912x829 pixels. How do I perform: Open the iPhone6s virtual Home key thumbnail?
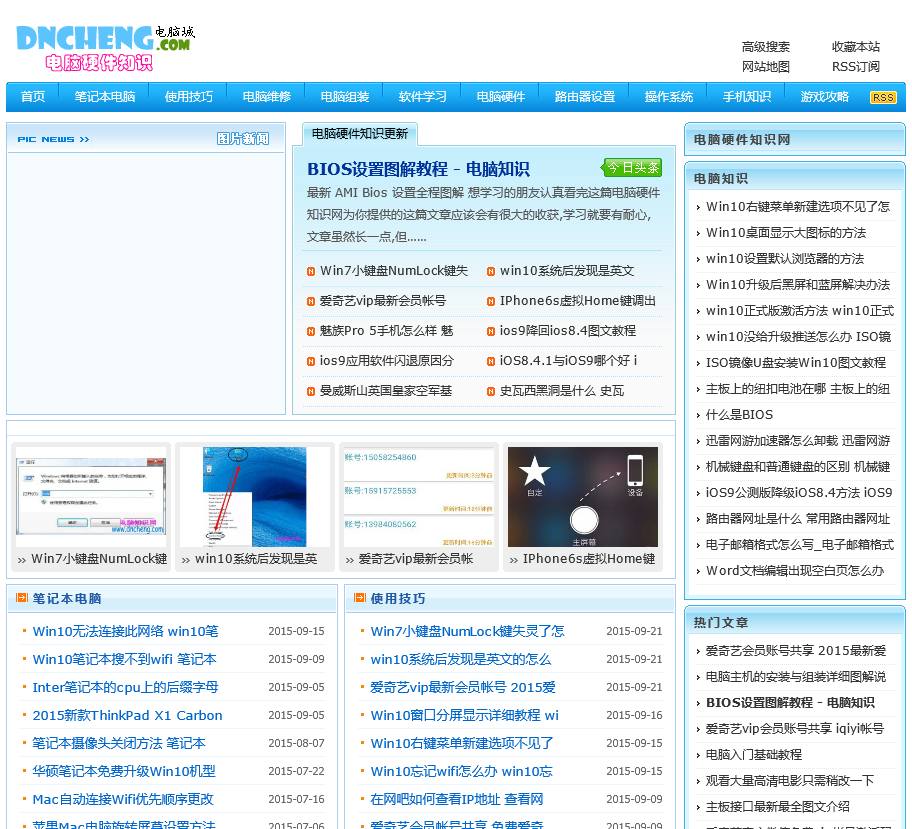pyautogui.click(x=583, y=495)
